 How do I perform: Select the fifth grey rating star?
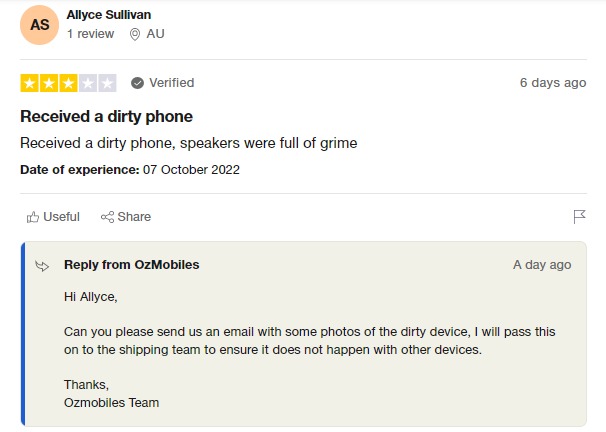pos(107,83)
